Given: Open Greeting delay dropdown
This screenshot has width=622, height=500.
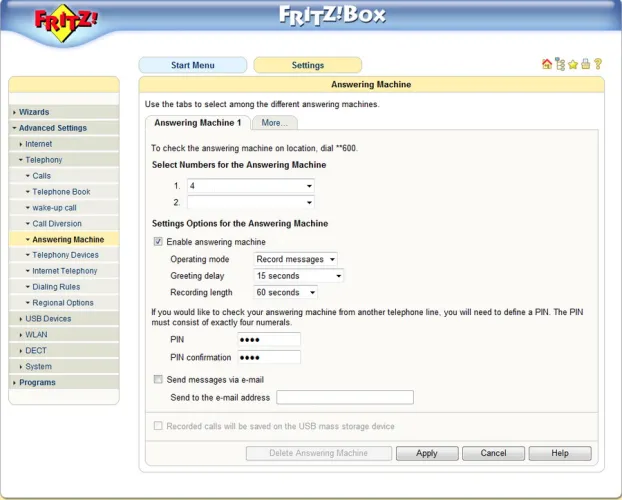Looking at the screenshot, I should (298, 276).
